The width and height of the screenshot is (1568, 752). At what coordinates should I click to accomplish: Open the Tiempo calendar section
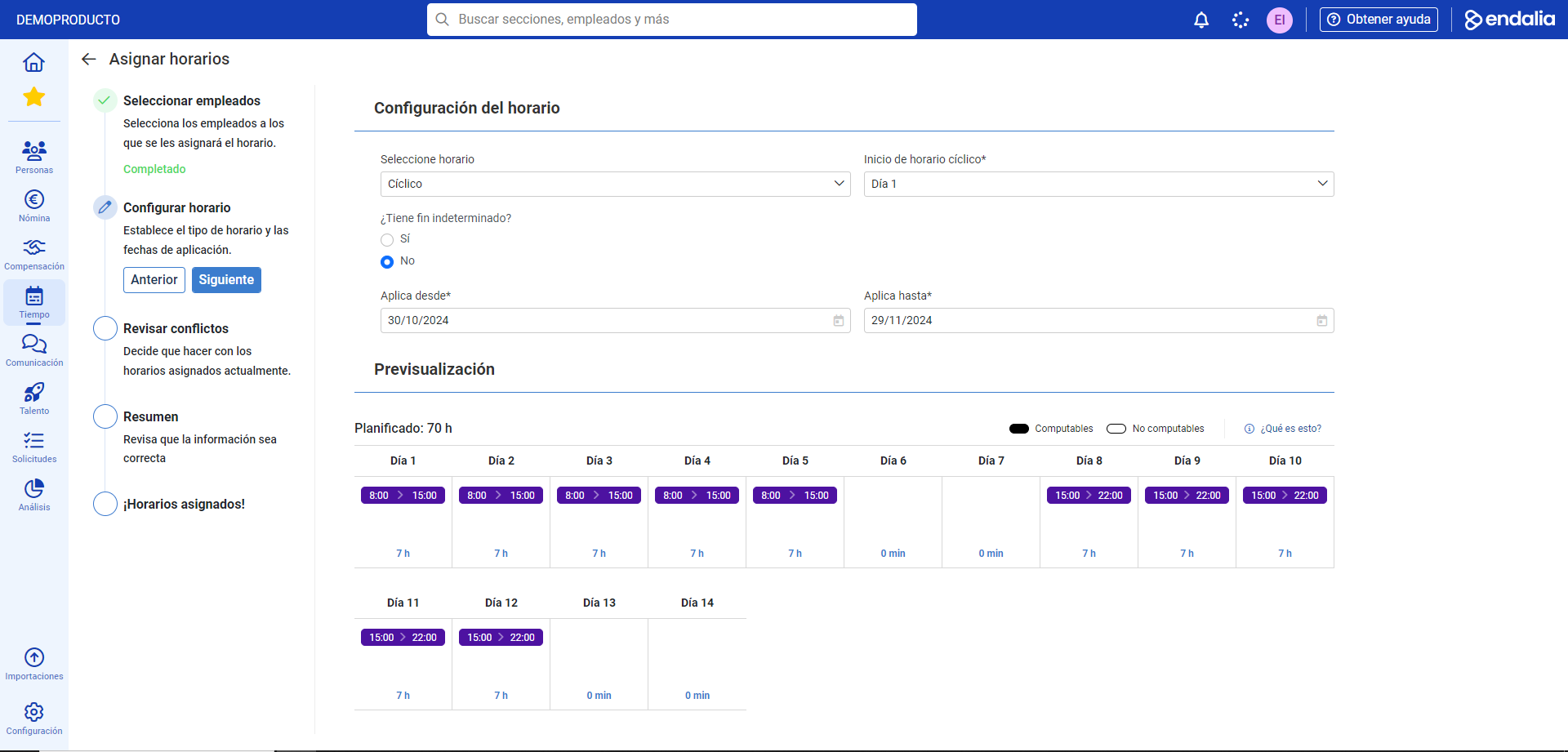(x=34, y=302)
